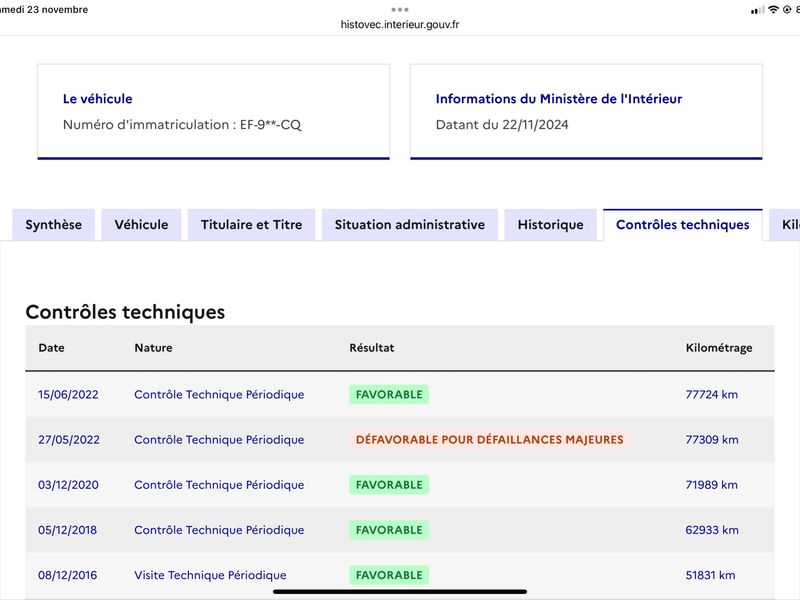Click the Kilométrage column header
This screenshot has width=800, height=600.
(x=719, y=347)
